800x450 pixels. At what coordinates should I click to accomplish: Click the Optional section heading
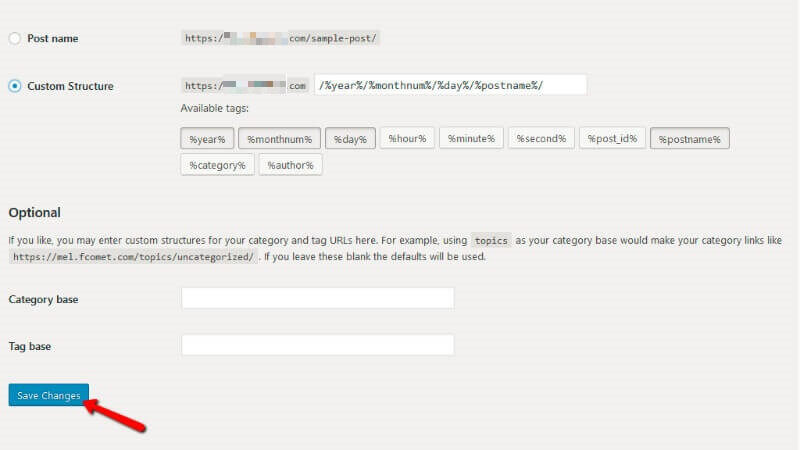click(x=35, y=213)
